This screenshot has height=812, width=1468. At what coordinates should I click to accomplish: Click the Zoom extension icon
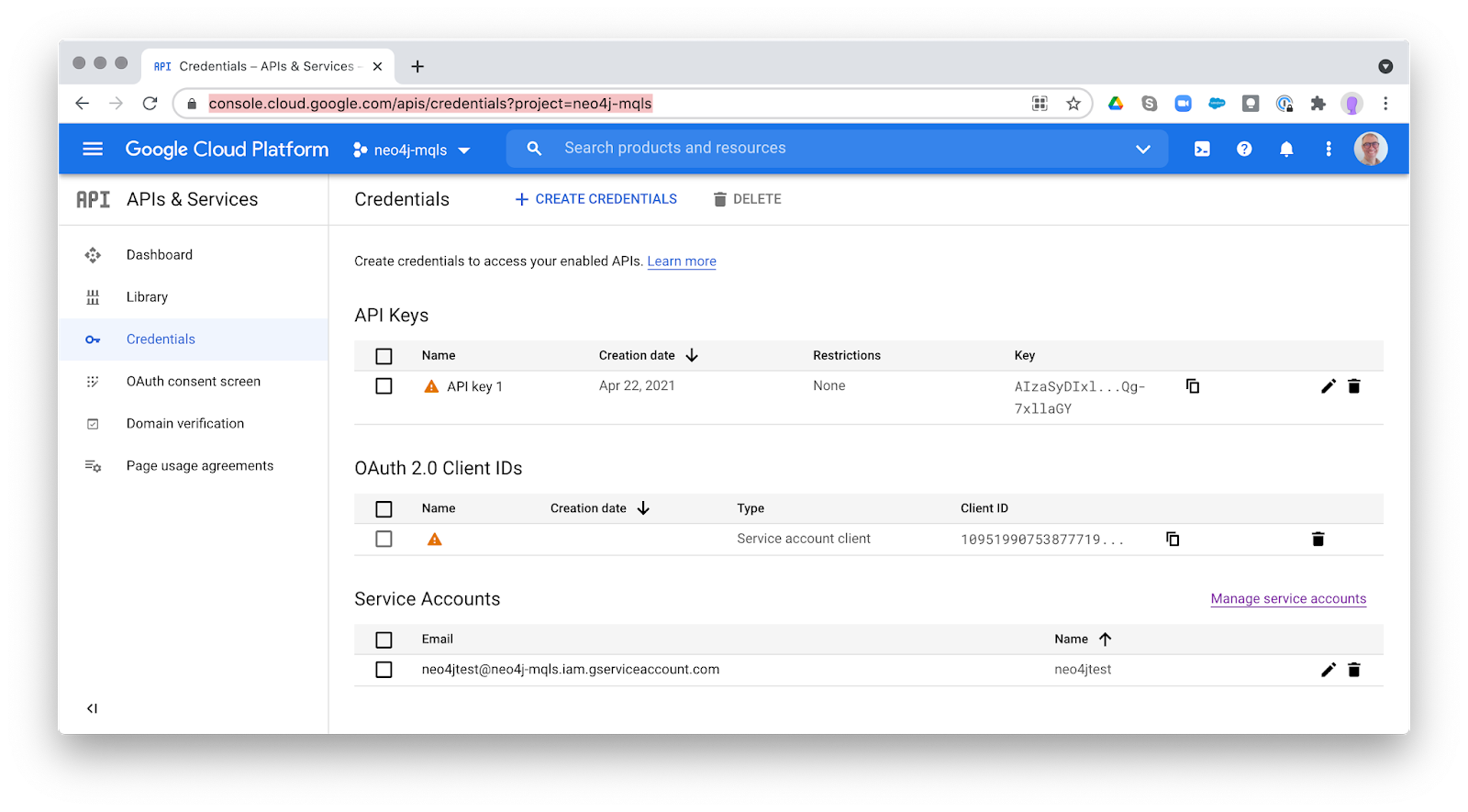pyautogui.click(x=1184, y=104)
